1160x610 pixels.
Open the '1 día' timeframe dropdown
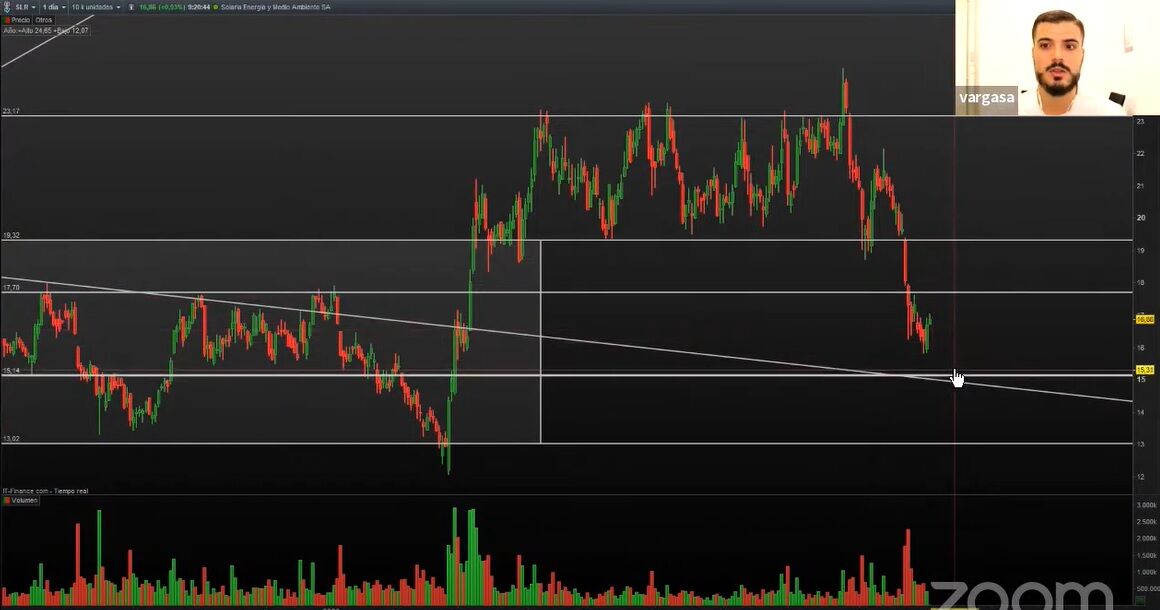click(x=53, y=7)
